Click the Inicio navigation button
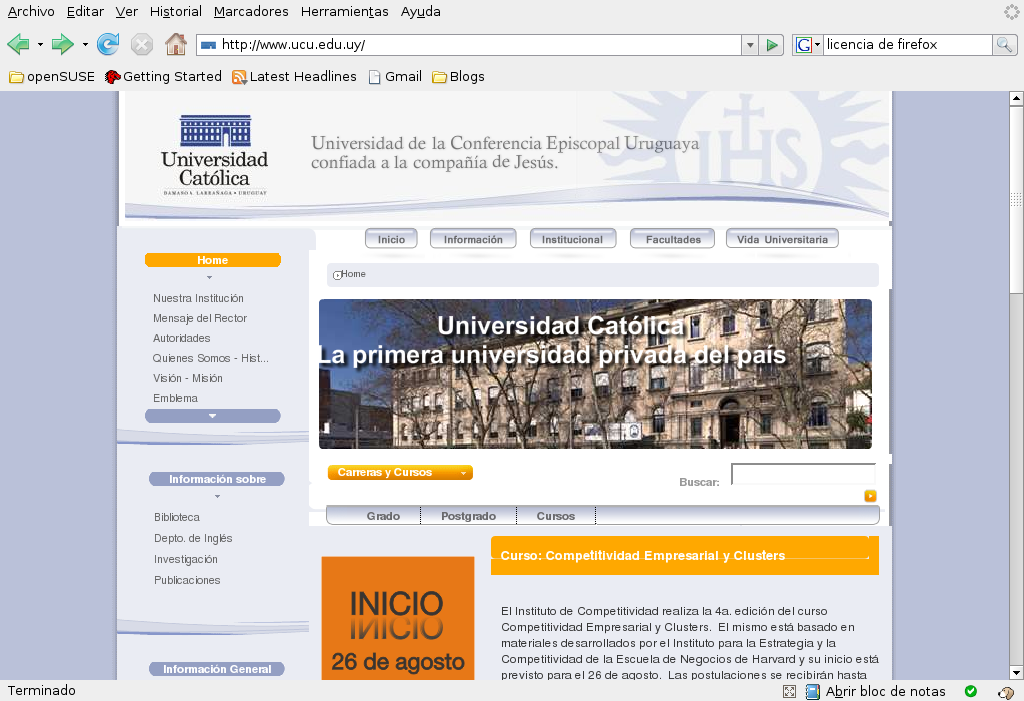Image resolution: width=1024 pixels, height=701 pixels. [x=391, y=239]
